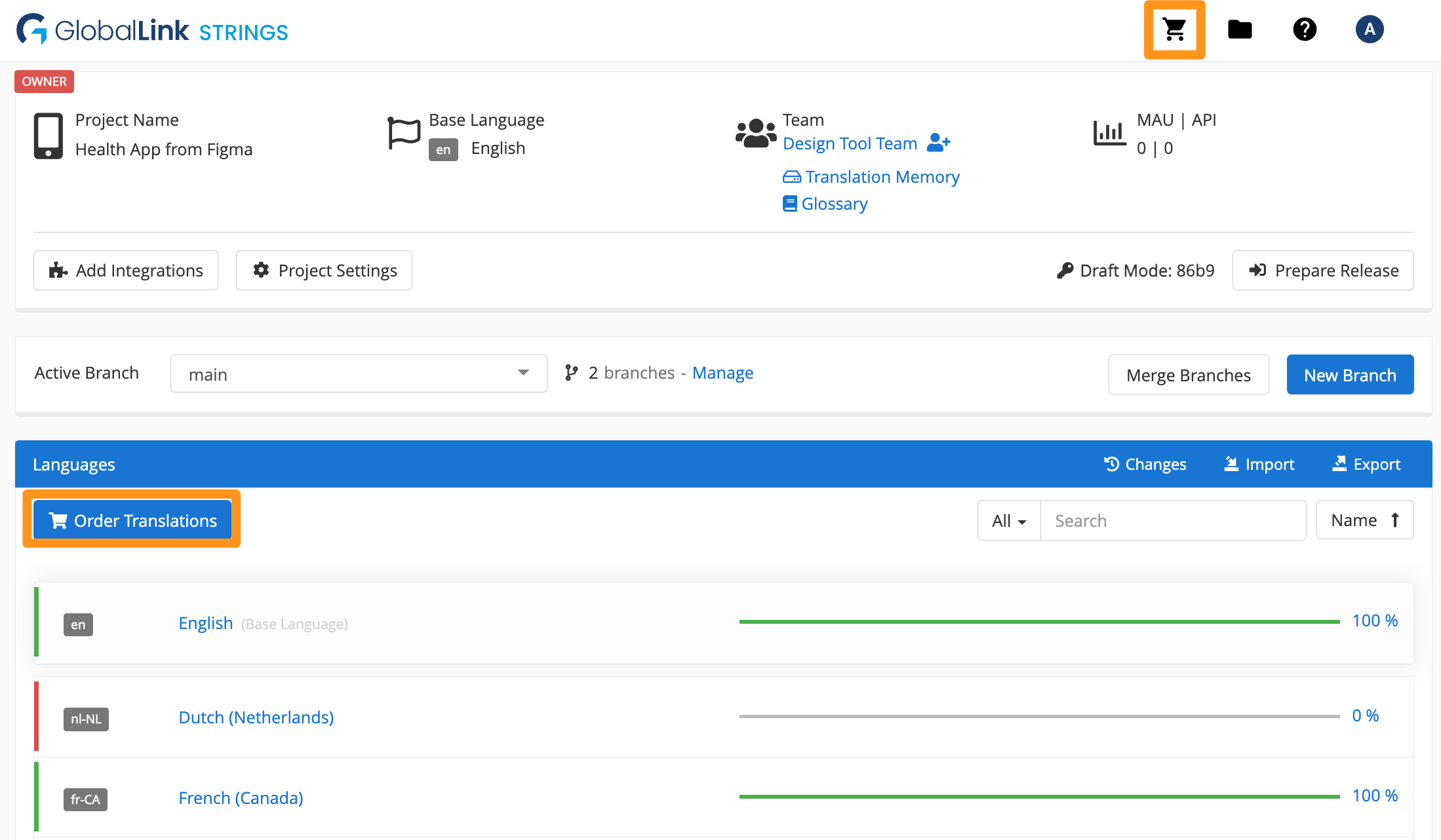Open the help question mark icon

[x=1305, y=29]
